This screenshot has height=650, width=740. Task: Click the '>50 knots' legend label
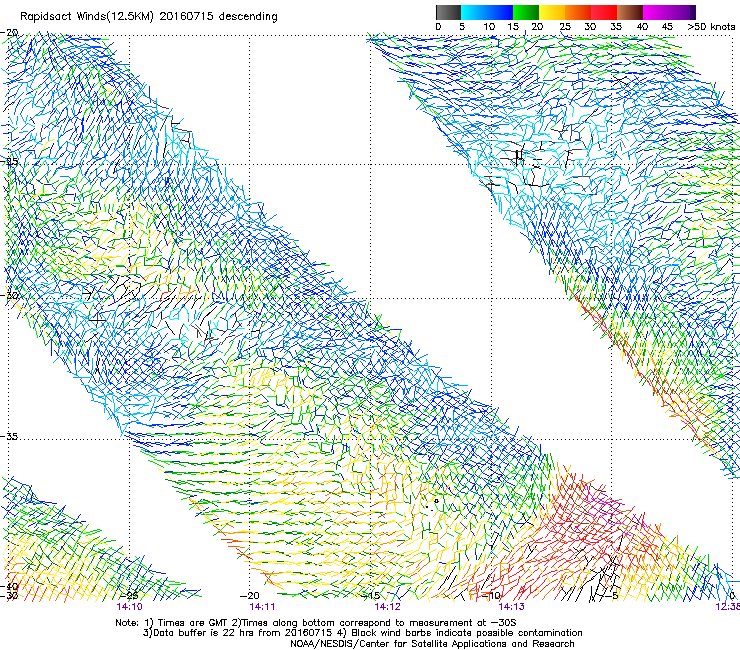click(x=711, y=27)
